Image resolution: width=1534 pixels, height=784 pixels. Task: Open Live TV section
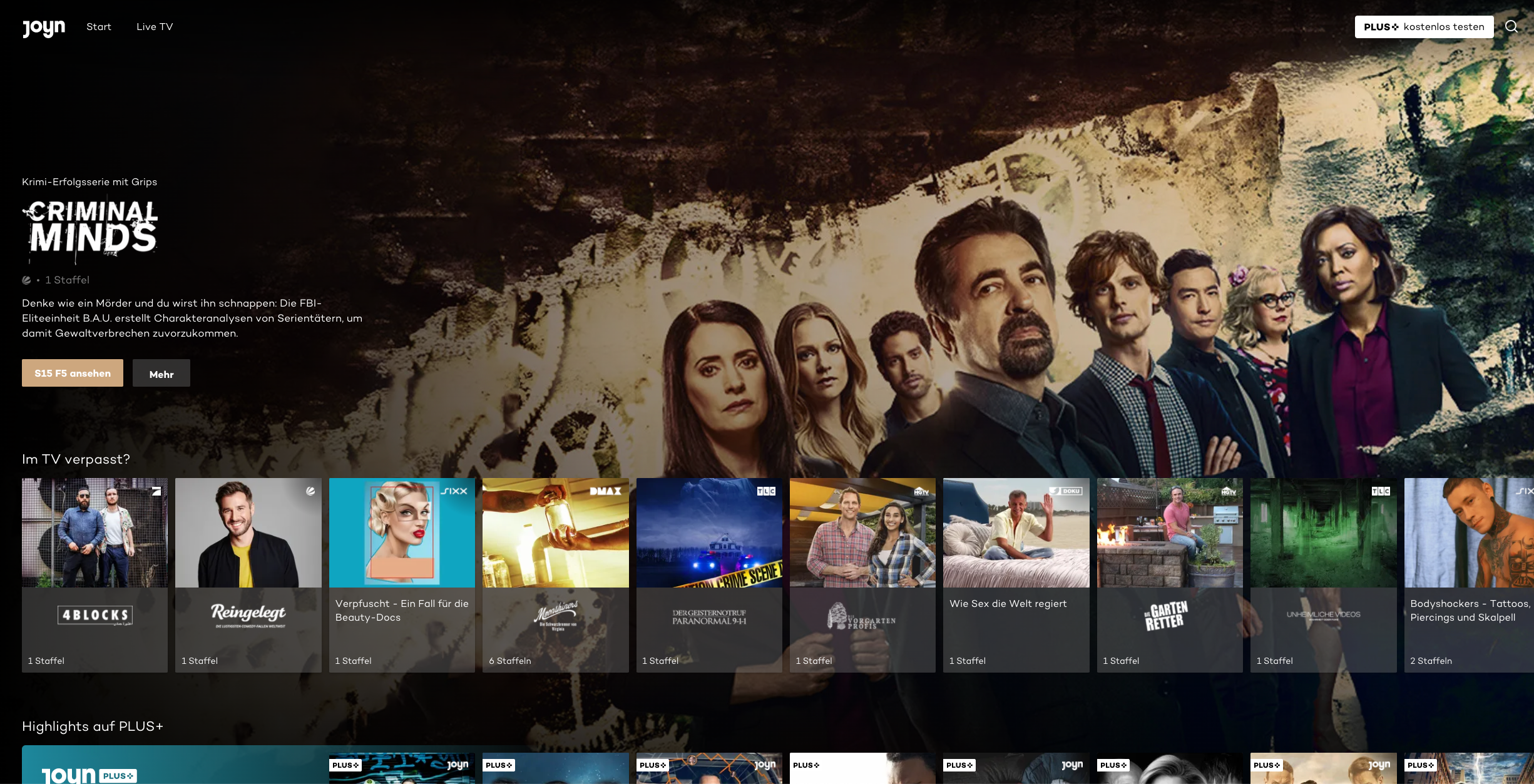pos(155,26)
